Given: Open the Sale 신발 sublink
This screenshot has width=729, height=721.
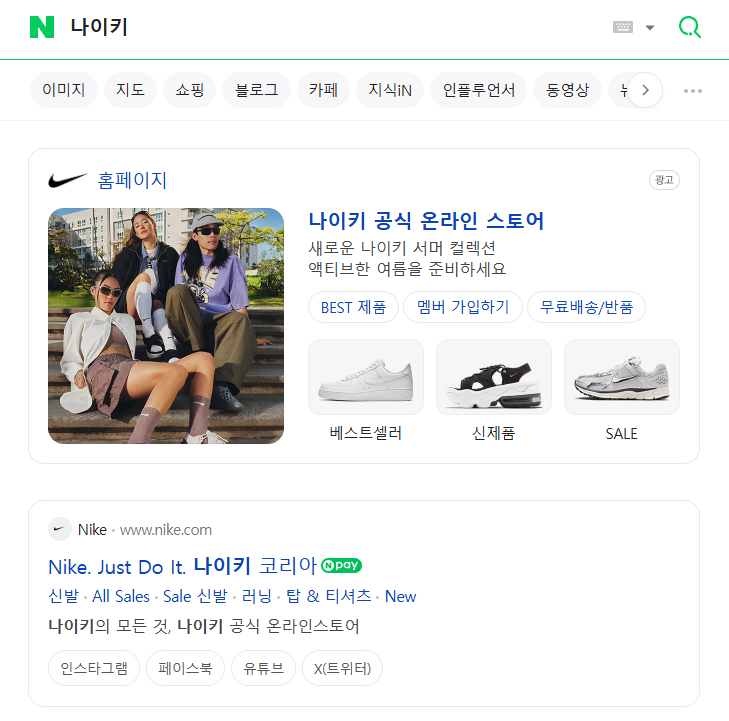Looking at the screenshot, I should [195, 596].
